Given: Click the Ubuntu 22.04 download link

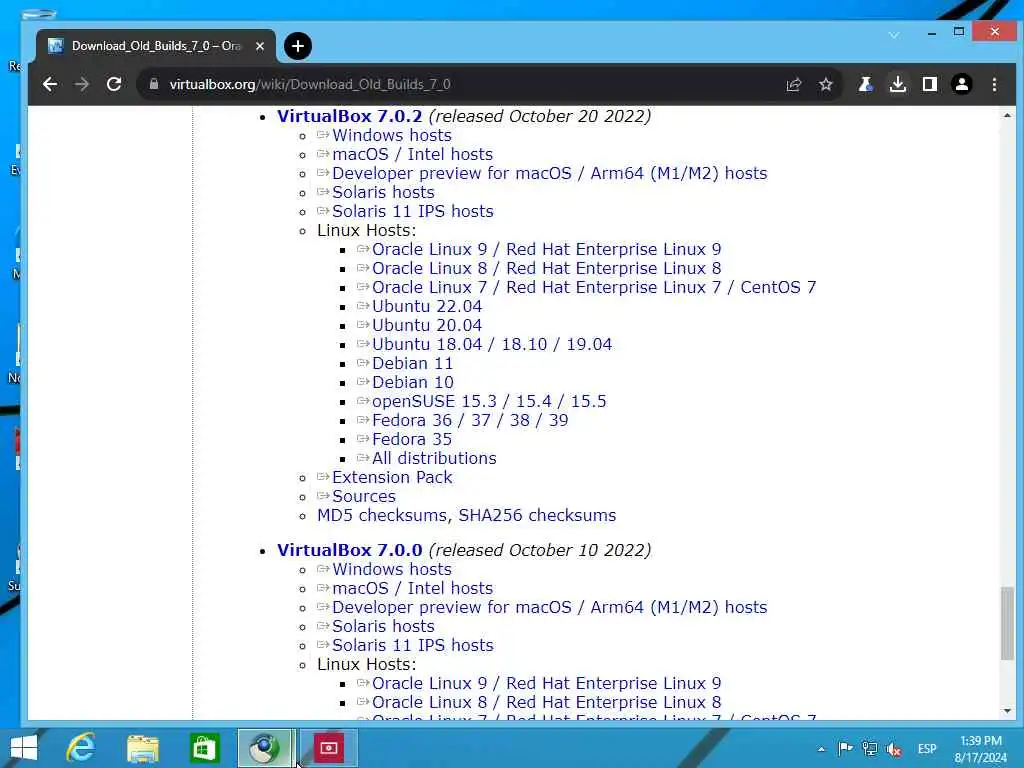Looking at the screenshot, I should [427, 306].
